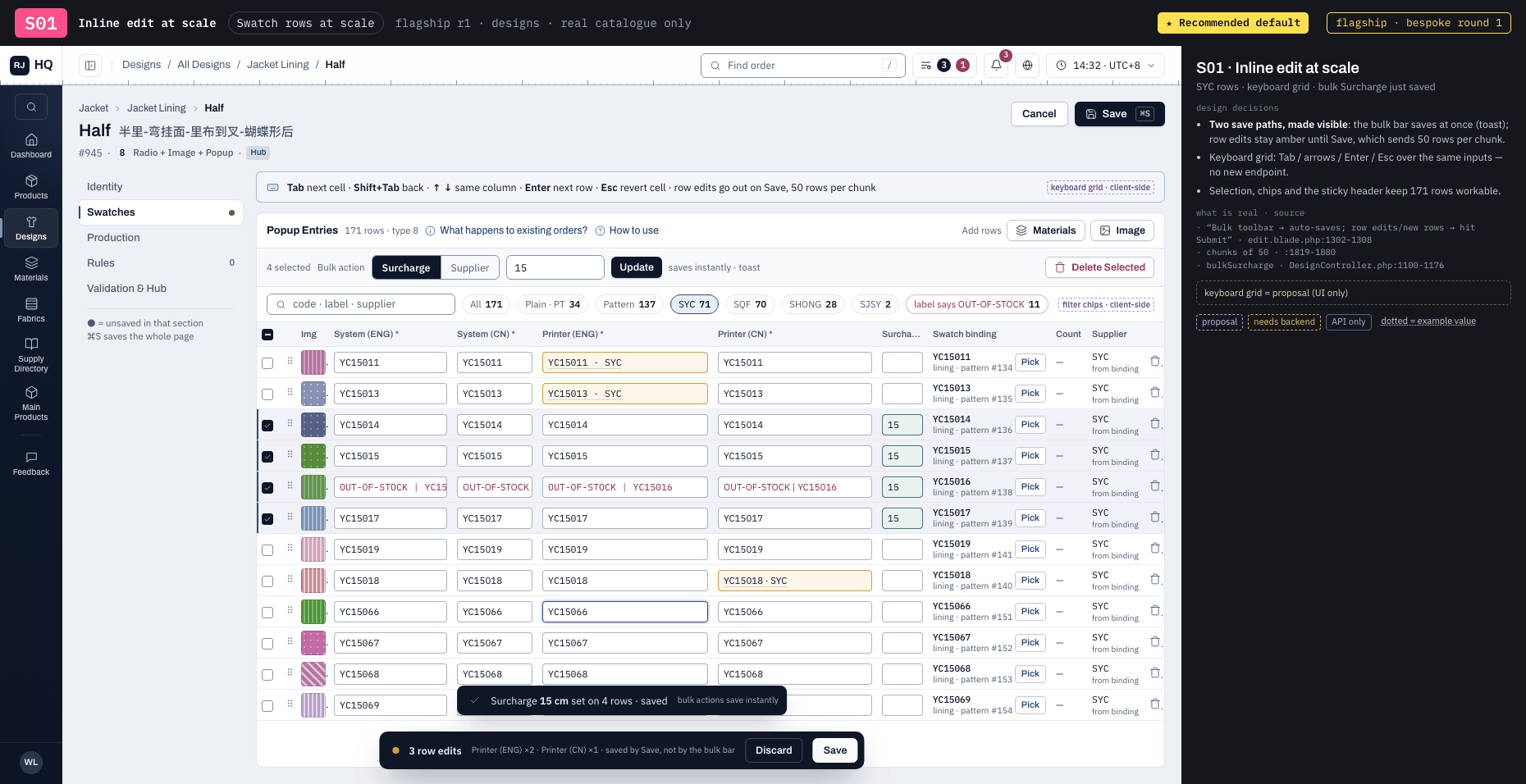The width and height of the screenshot is (1526, 784).
Task: Check the YC15011 row checkbox
Action: 267,363
